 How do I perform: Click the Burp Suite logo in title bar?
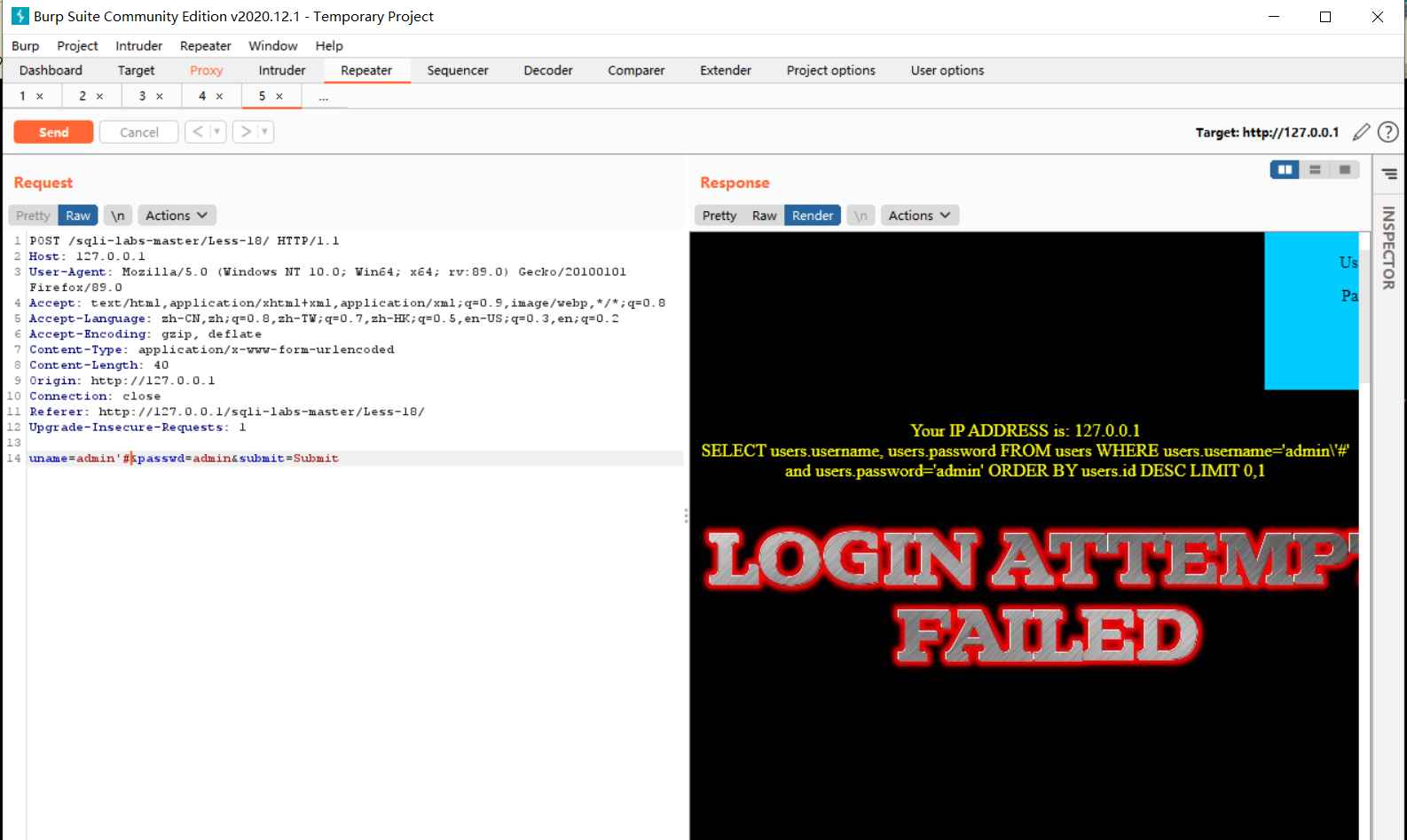[x=20, y=16]
